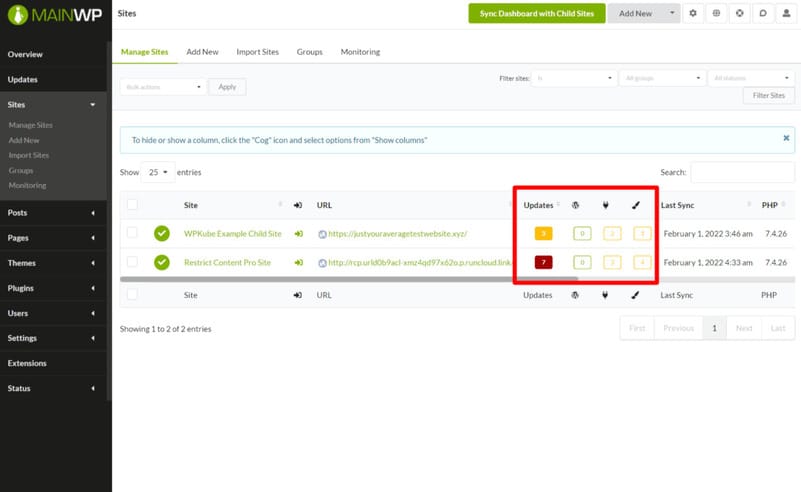Click WordPress updates 0 badge for WPKube site
The width and height of the screenshot is (801, 492).
[x=582, y=233]
